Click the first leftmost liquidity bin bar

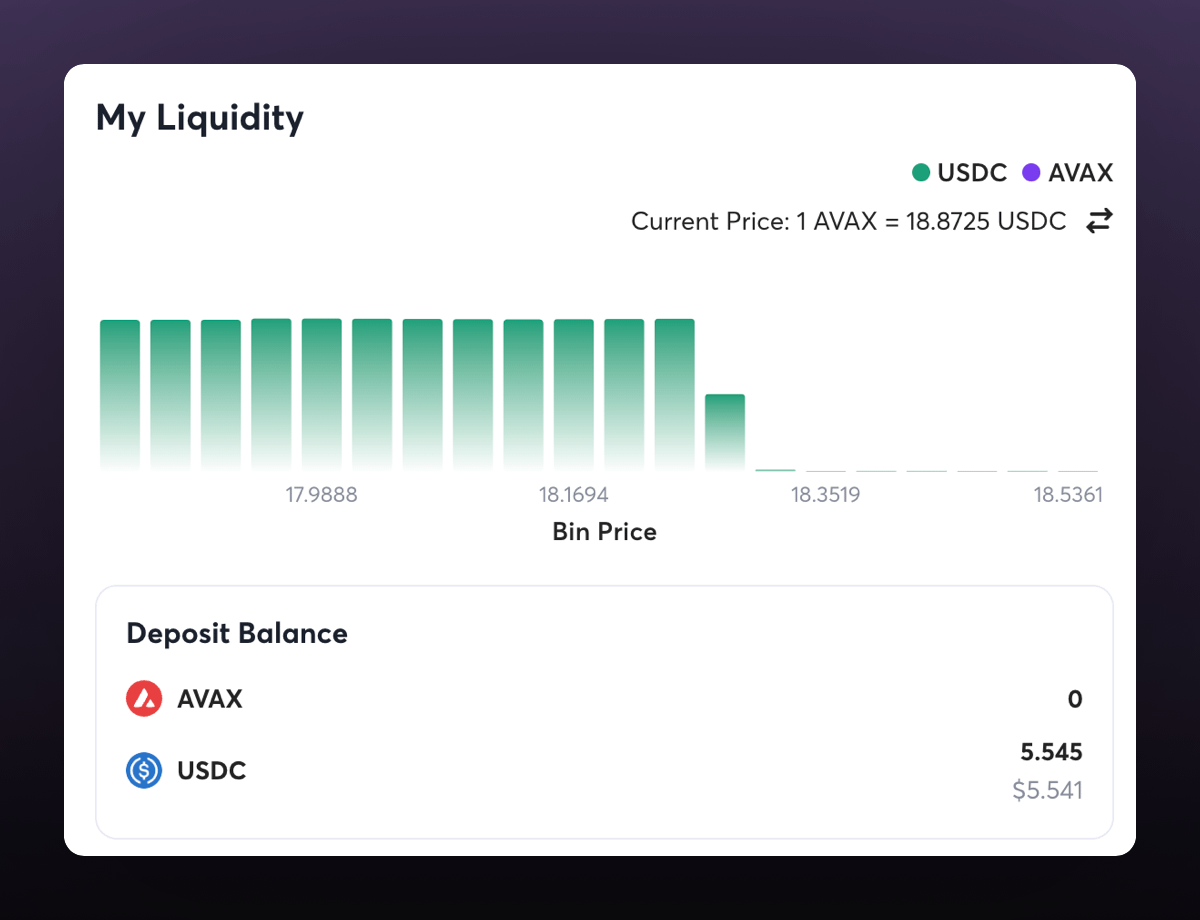click(x=120, y=395)
